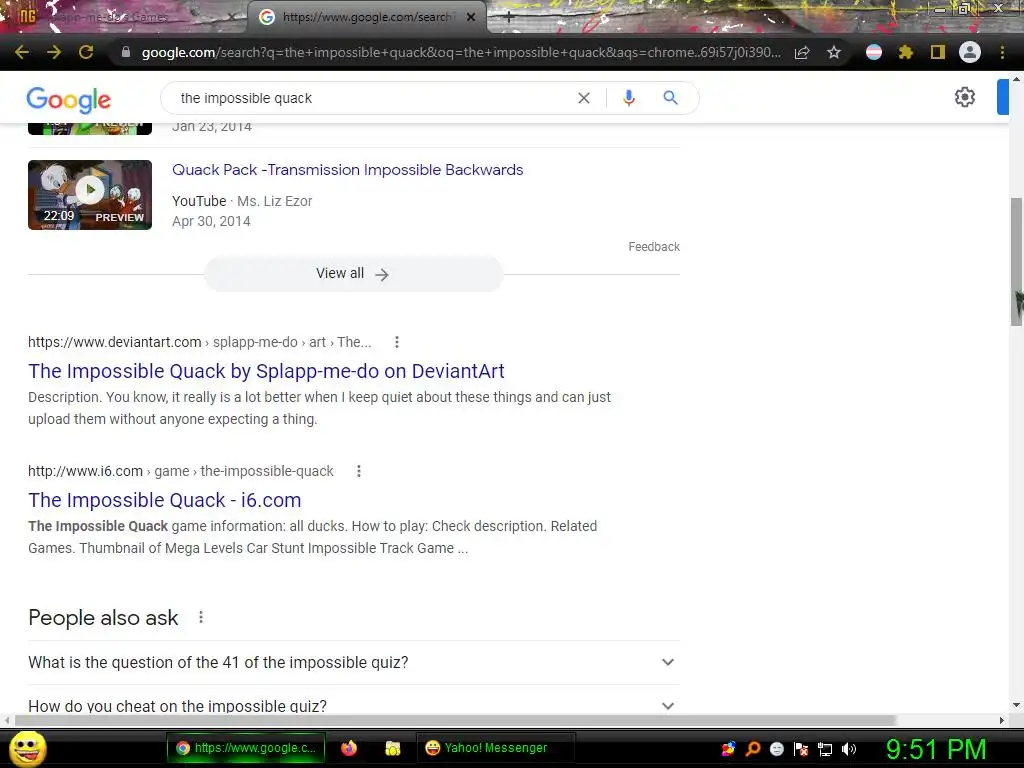Click the 'People also ask' heading
Image resolution: width=1024 pixels, height=768 pixels.
click(103, 618)
